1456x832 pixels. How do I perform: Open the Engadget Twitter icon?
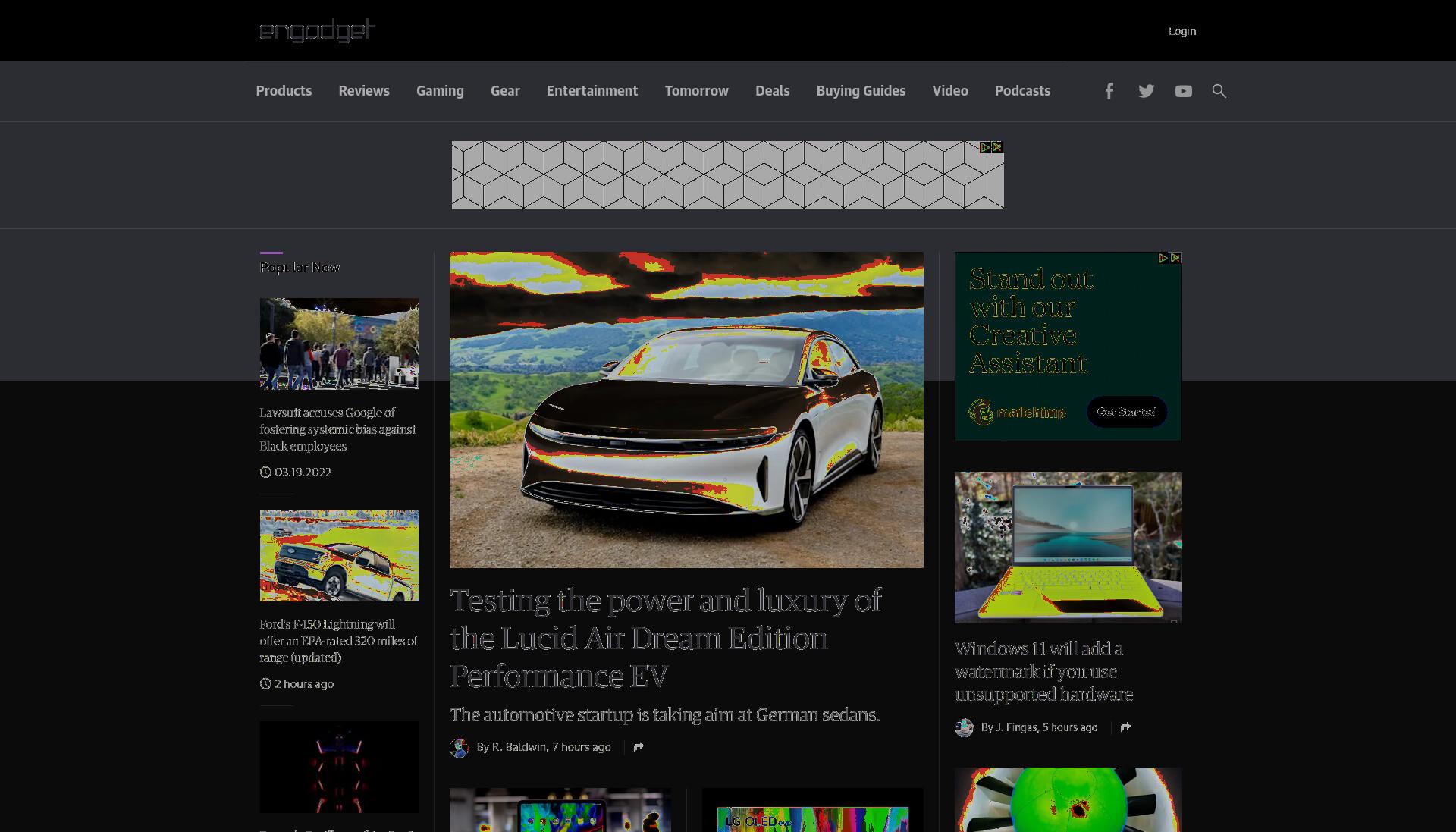1146,91
